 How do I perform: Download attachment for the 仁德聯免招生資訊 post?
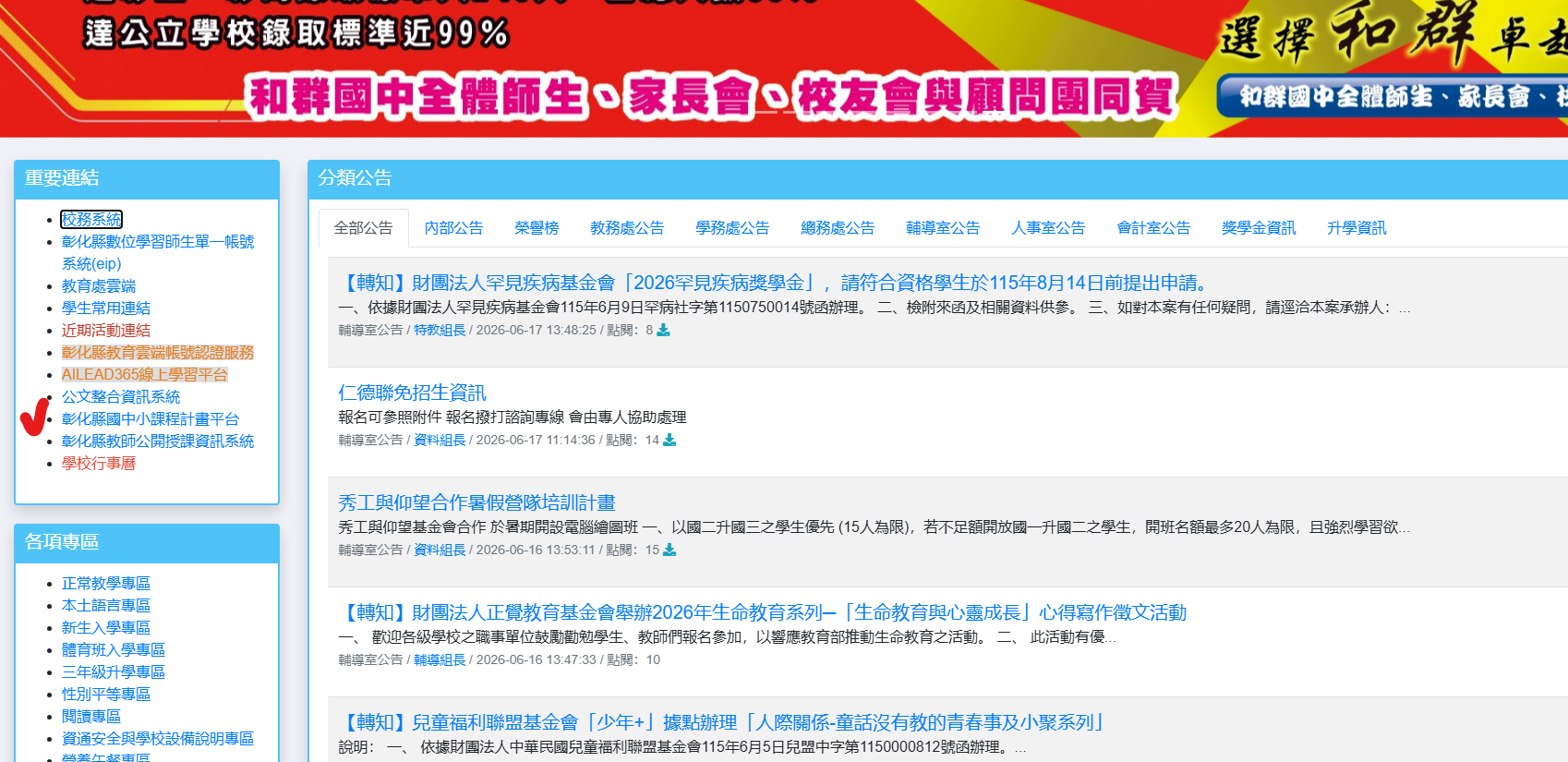(669, 440)
